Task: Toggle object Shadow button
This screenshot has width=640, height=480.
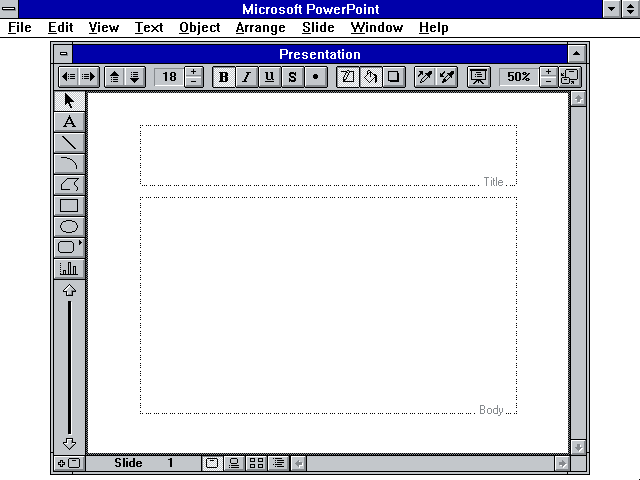Action: point(393,77)
